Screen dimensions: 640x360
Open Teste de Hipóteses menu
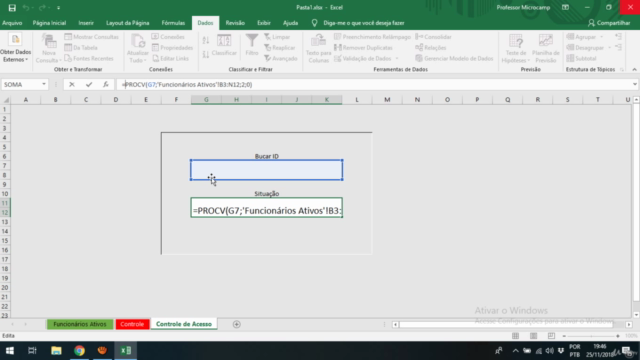point(516,48)
